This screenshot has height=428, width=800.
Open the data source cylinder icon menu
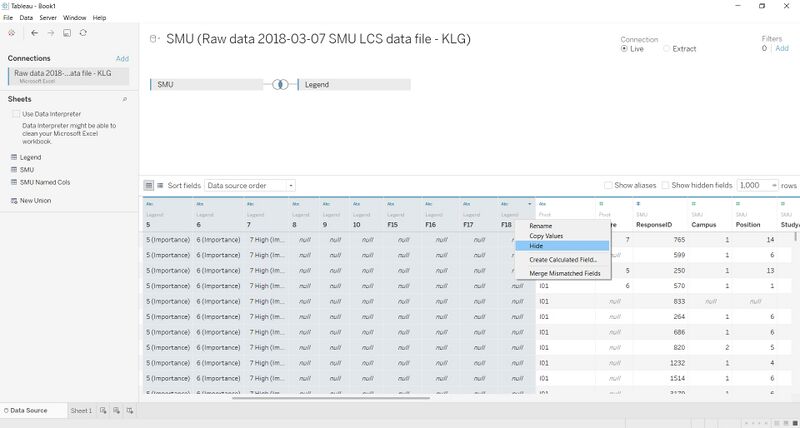(154, 39)
